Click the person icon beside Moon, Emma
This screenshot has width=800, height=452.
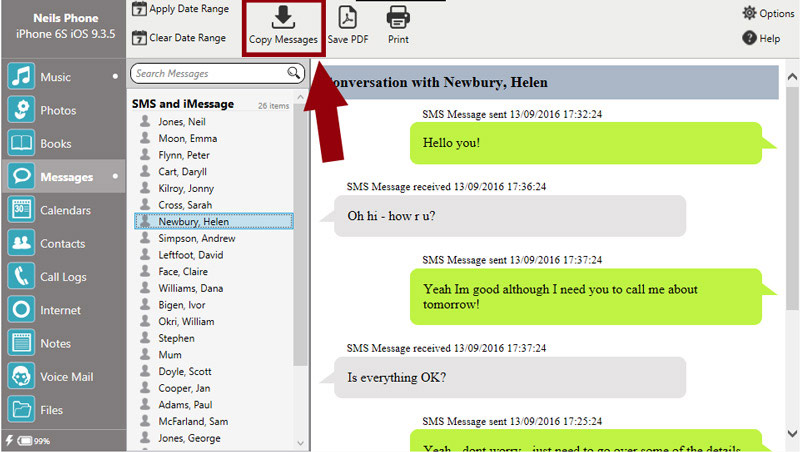[145, 138]
